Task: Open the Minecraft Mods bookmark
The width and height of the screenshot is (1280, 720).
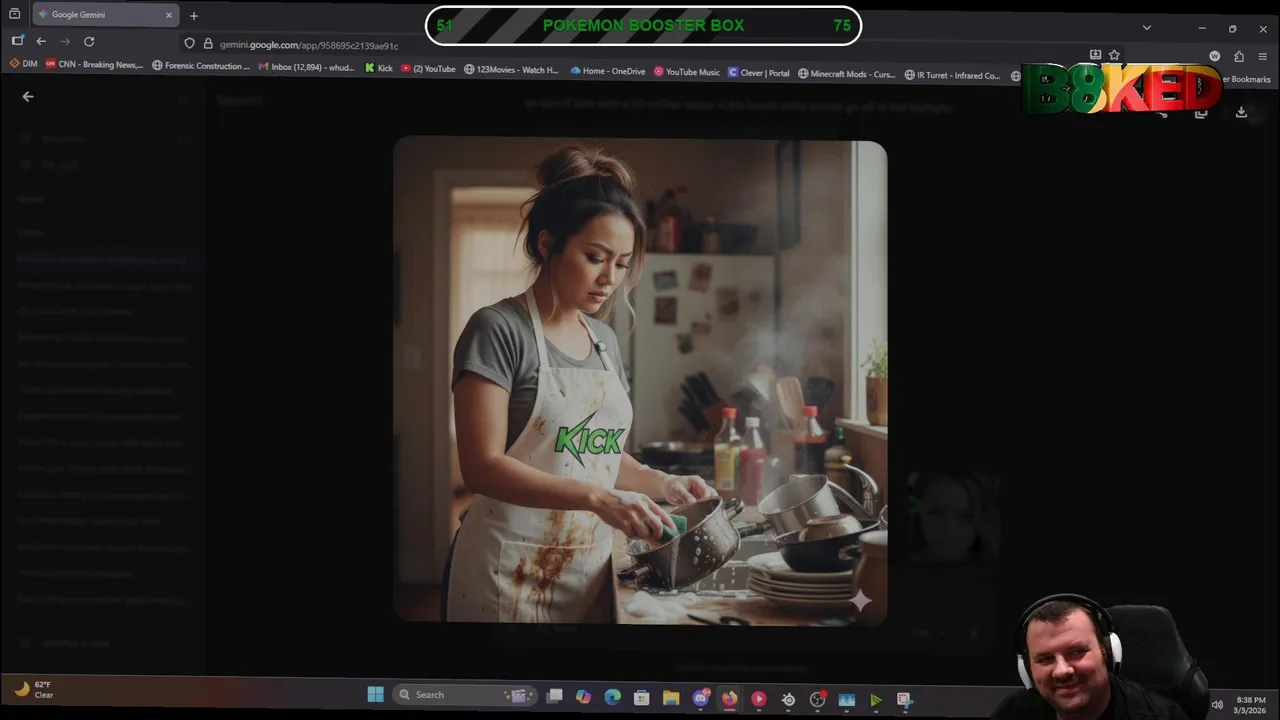Action: [x=846, y=74]
